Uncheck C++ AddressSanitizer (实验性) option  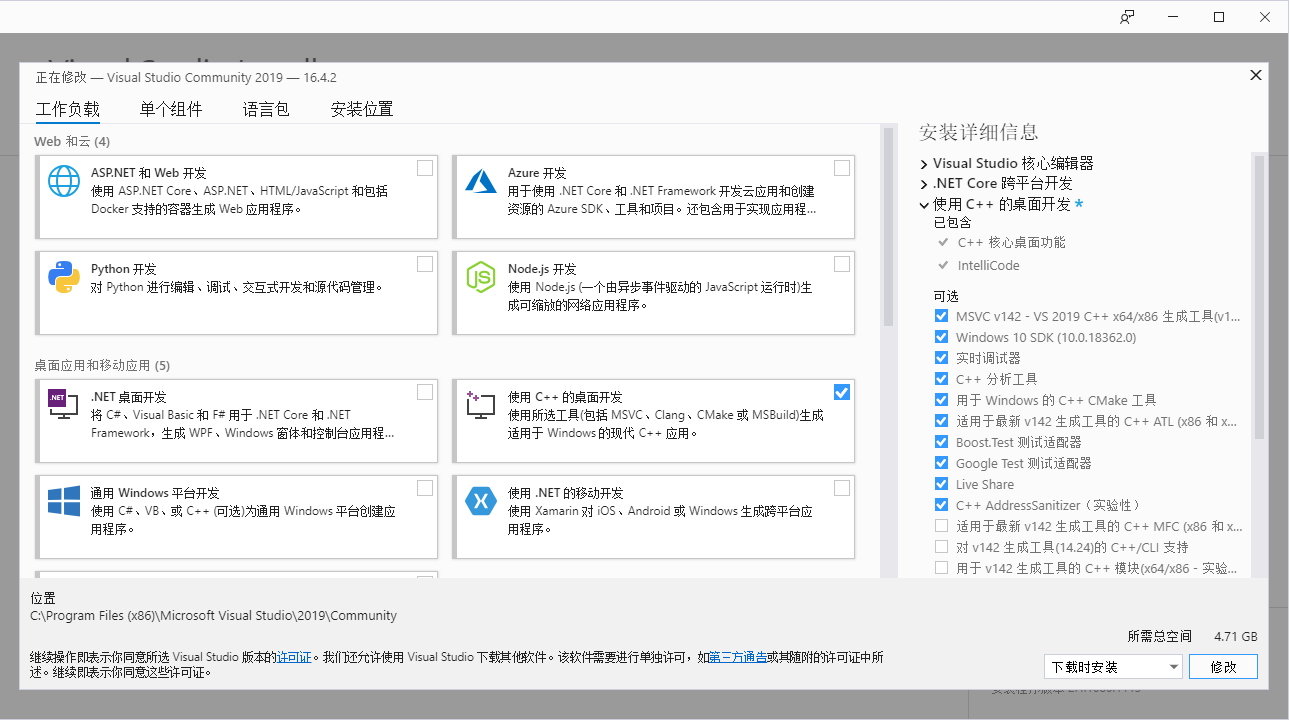click(x=941, y=505)
